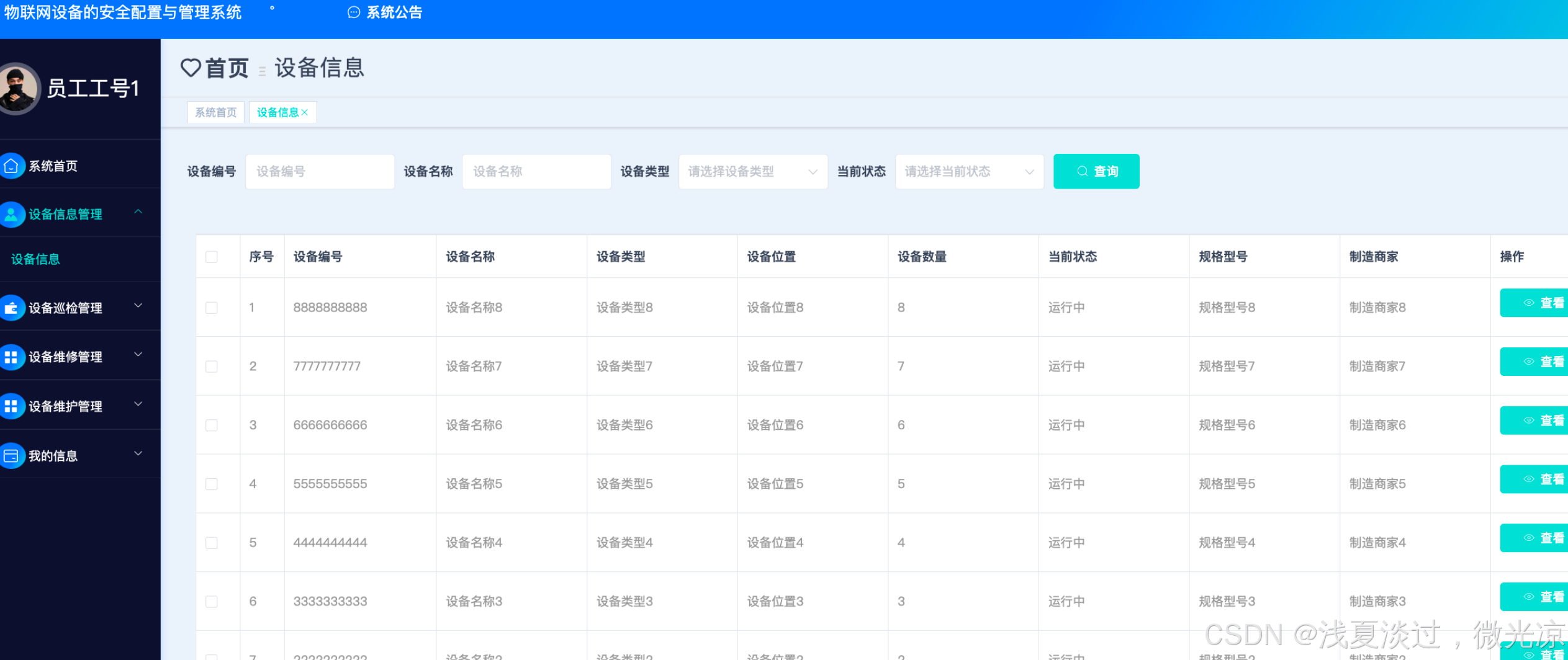Screen dimensions: 1568x660
Task: Toggle the select-all checkbox in table header
Action: pos(211,256)
